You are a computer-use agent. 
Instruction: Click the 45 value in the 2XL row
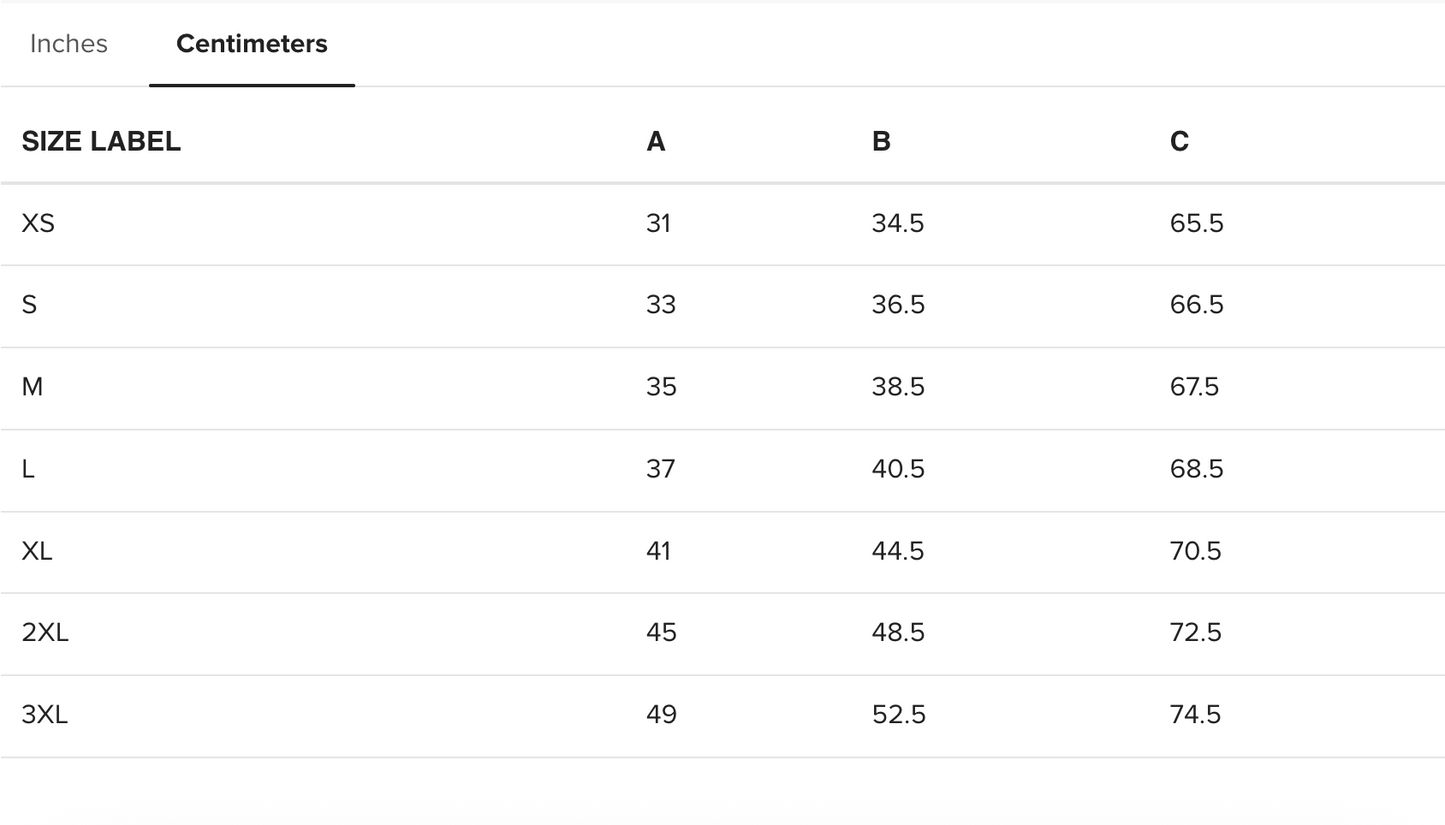pos(661,633)
